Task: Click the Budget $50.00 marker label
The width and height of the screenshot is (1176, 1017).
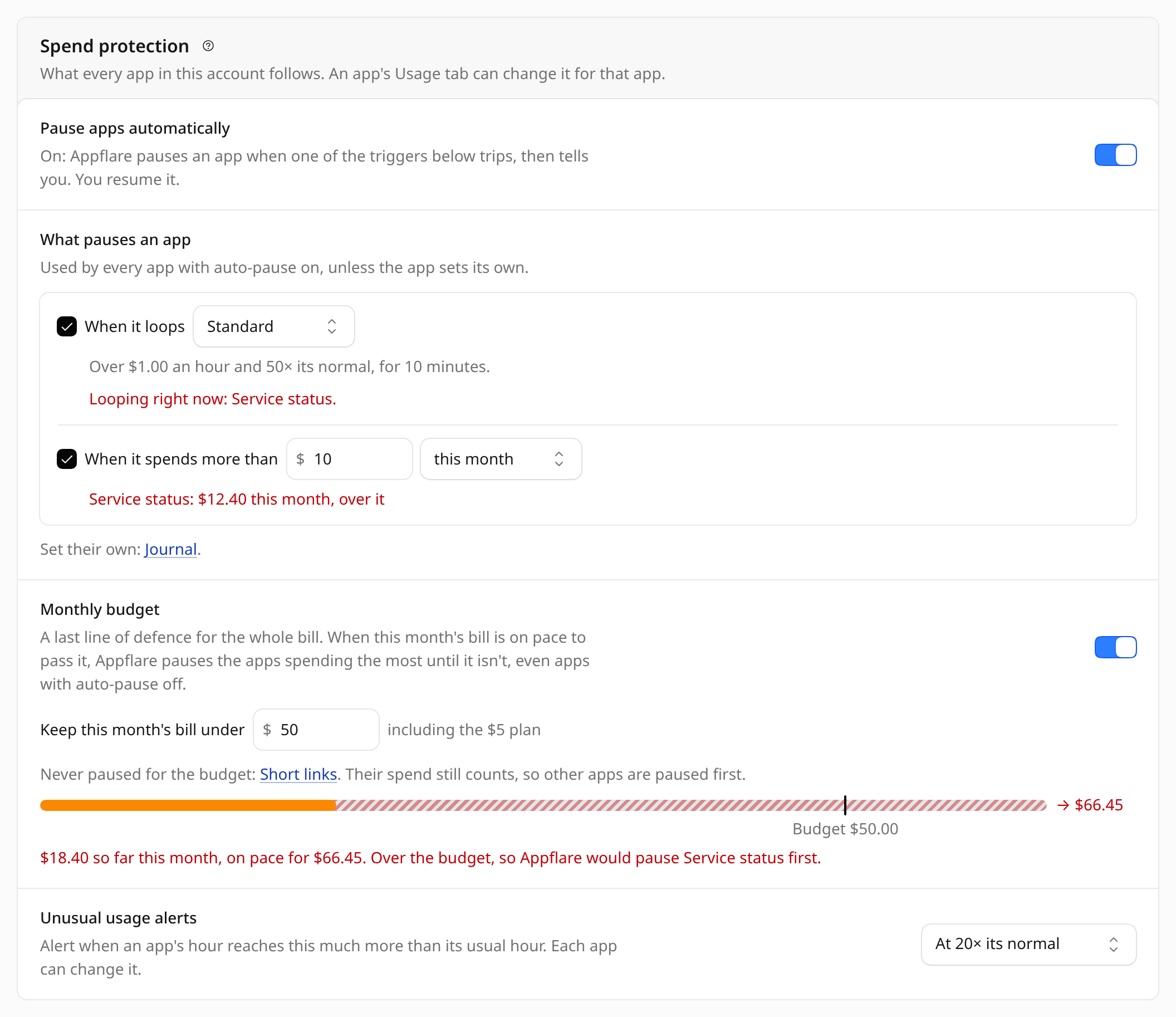Action: [x=845, y=829]
